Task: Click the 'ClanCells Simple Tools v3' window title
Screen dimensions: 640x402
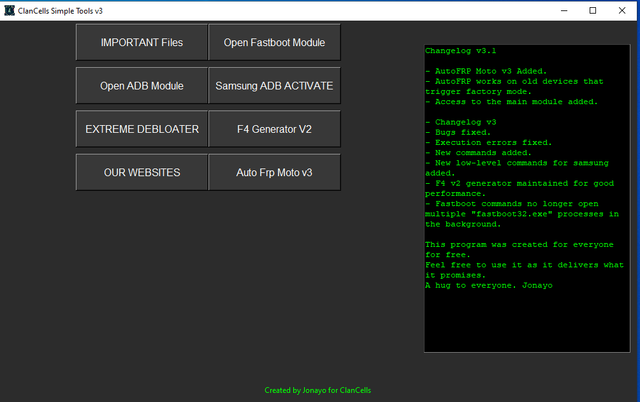Action: (x=60, y=11)
